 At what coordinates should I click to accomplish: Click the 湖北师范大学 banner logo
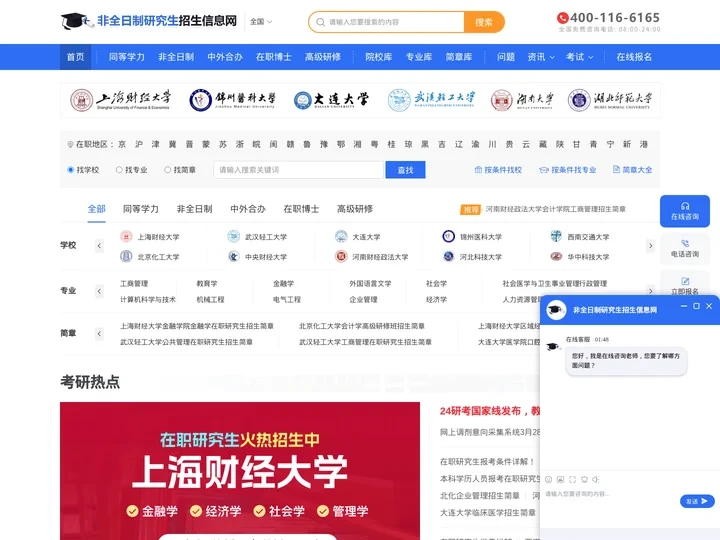[610, 100]
